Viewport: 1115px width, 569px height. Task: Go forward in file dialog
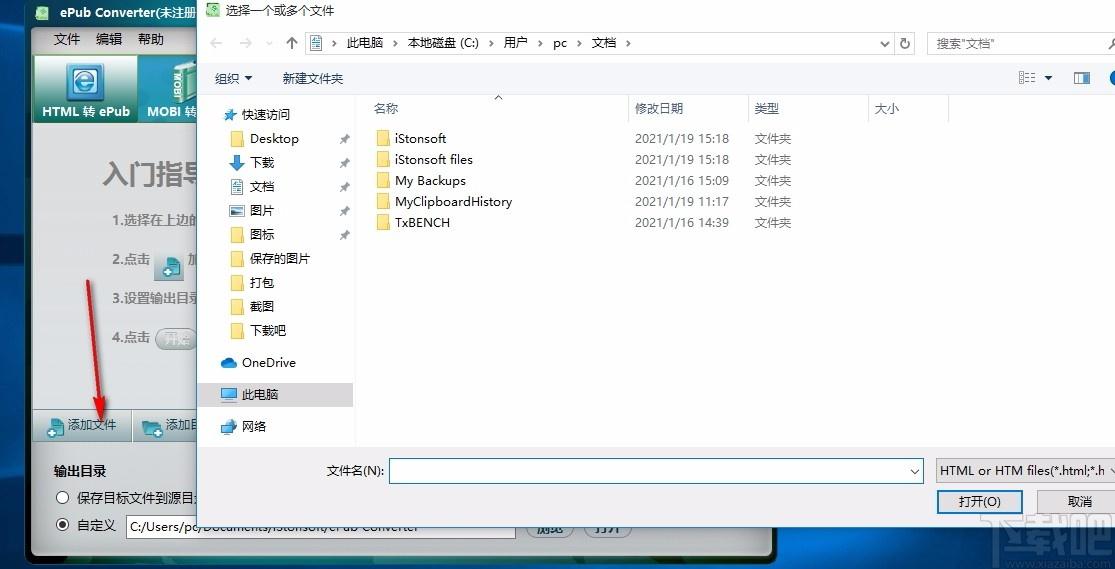[245, 43]
